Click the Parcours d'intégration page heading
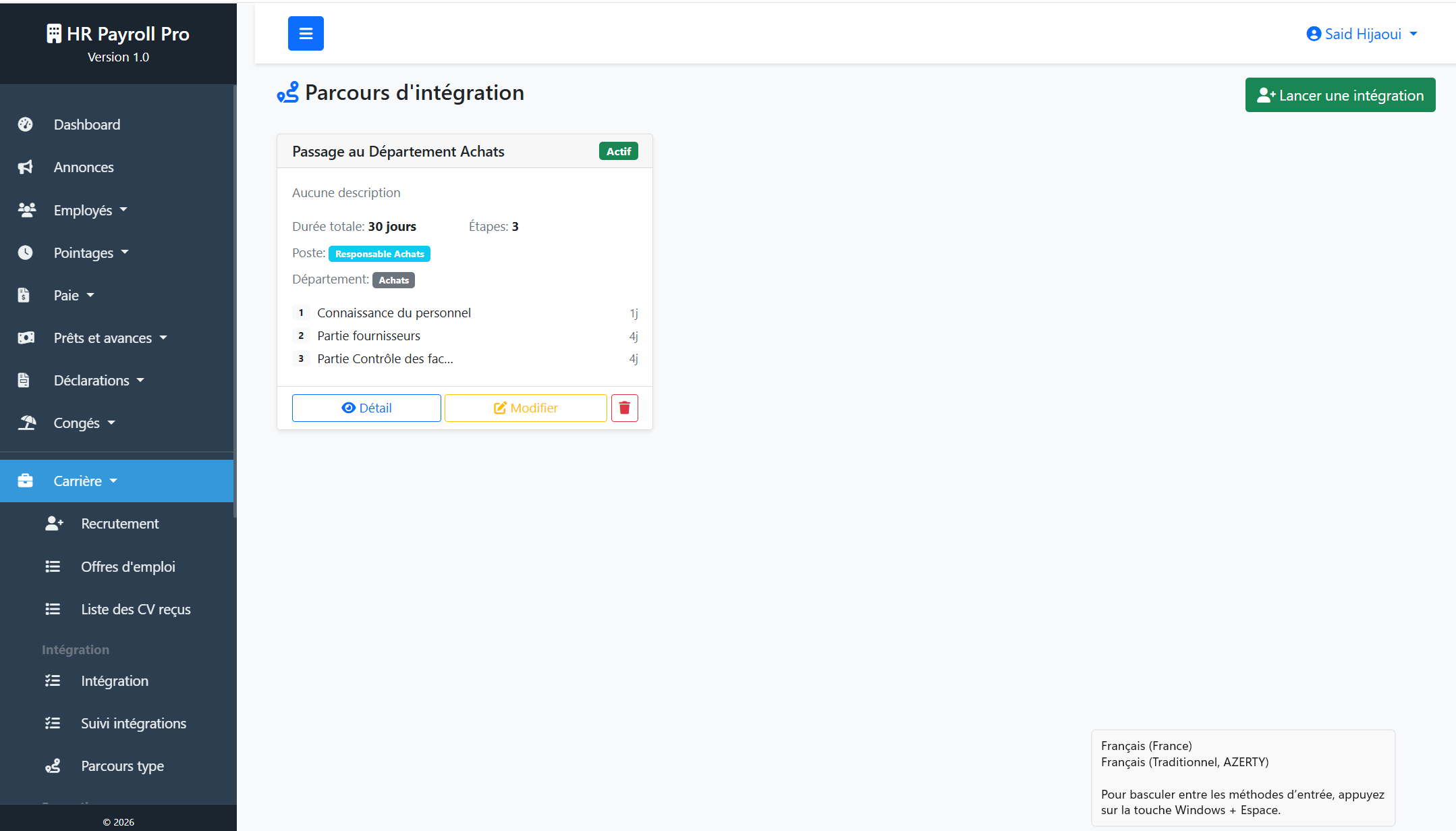This screenshot has width=1456, height=831. pyautogui.click(x=414, y=92)
